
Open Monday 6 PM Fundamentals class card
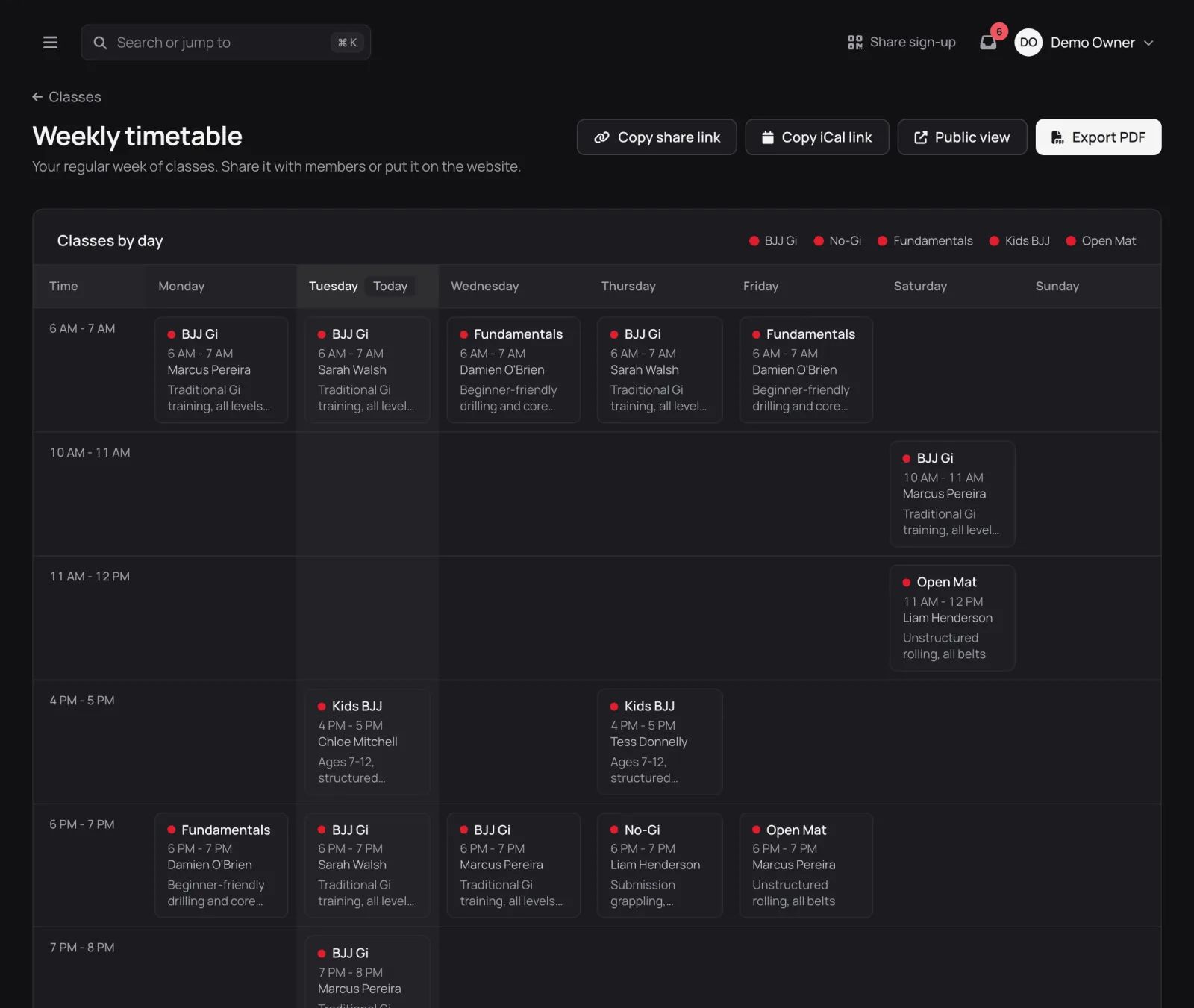221,865
